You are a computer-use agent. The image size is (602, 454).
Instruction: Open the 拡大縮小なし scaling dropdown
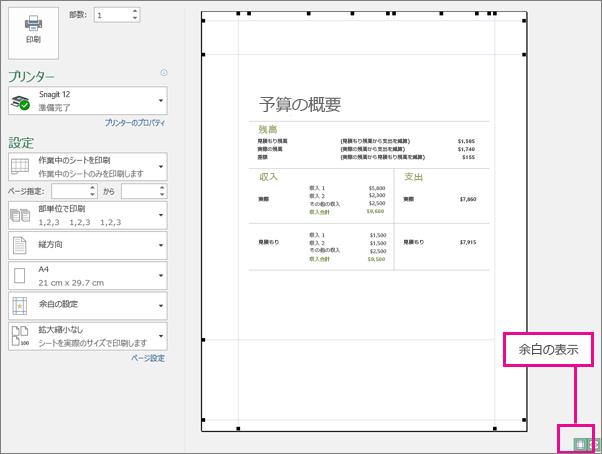tap(88, 336)
